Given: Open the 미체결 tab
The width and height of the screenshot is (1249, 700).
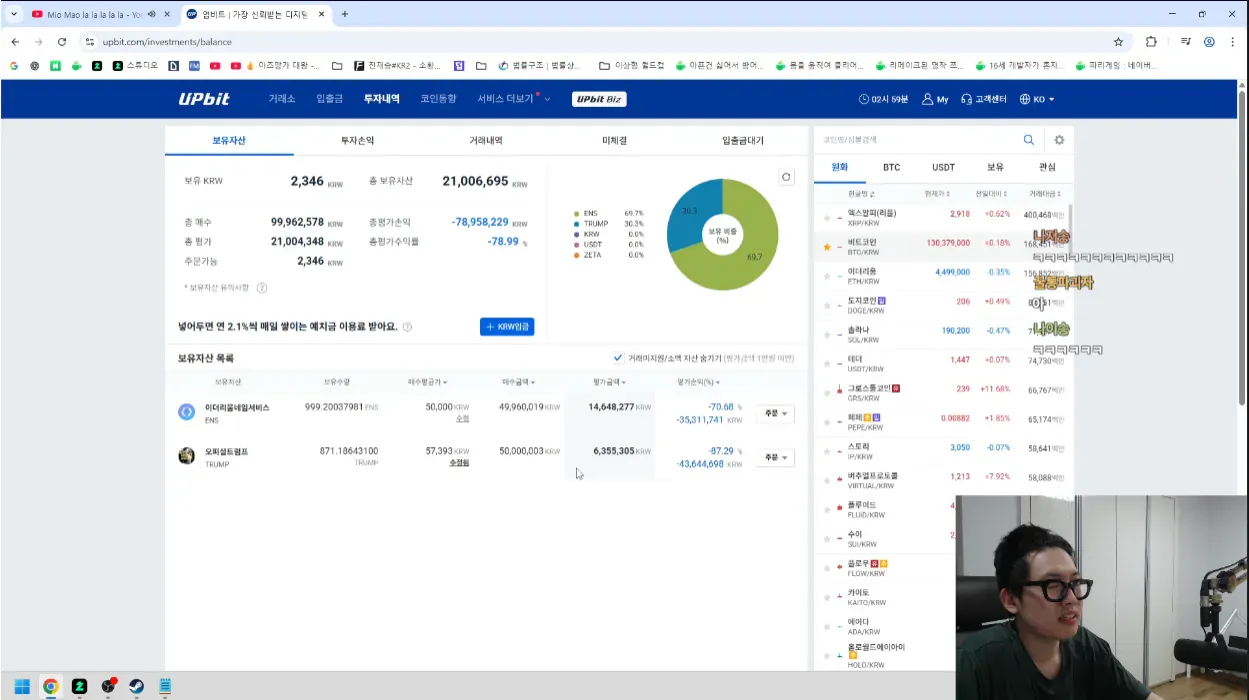Looking at the screenshot, I should tap(614, 141).
